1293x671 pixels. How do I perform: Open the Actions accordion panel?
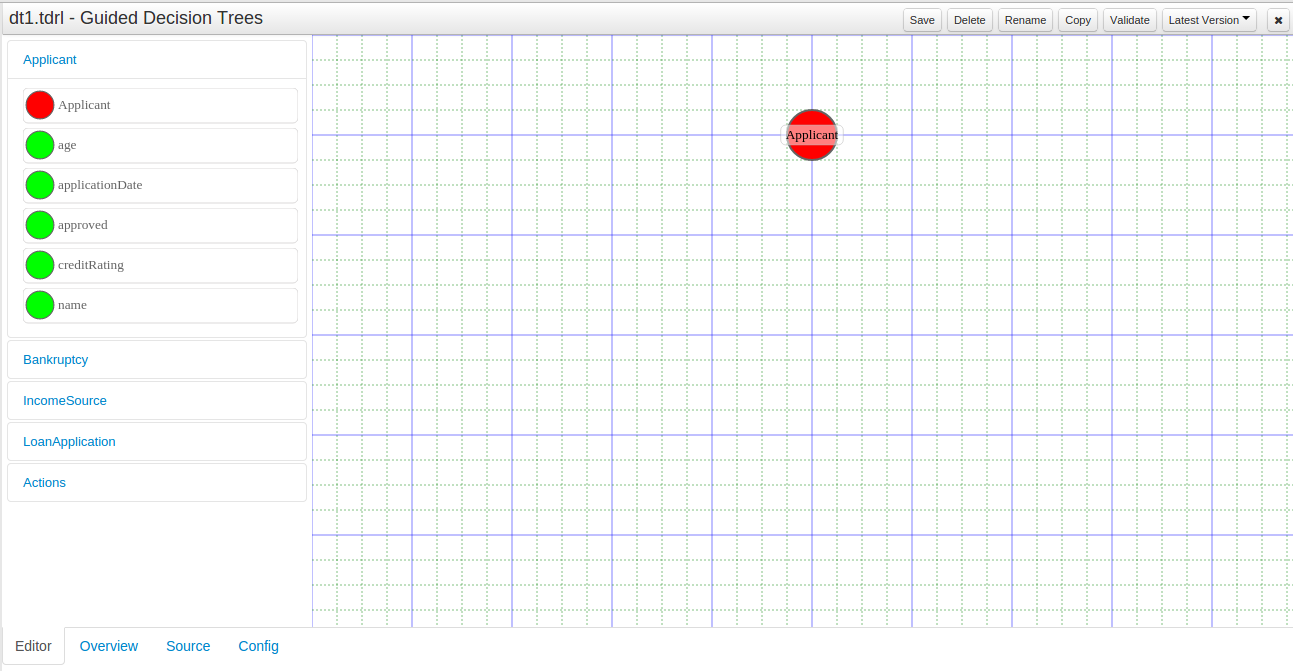[x=44, y=483]
